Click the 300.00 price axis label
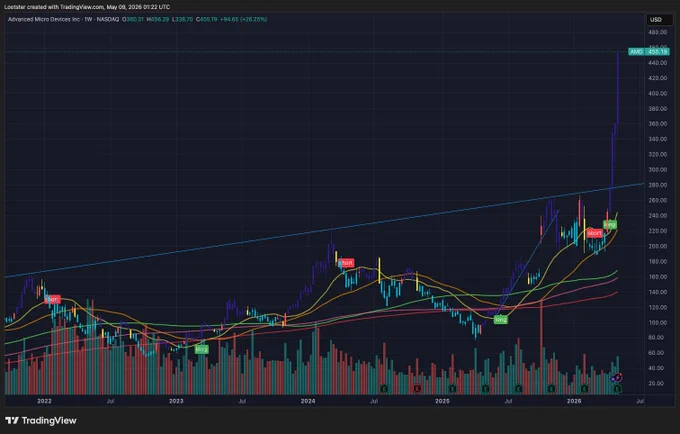 coord(657,170)
